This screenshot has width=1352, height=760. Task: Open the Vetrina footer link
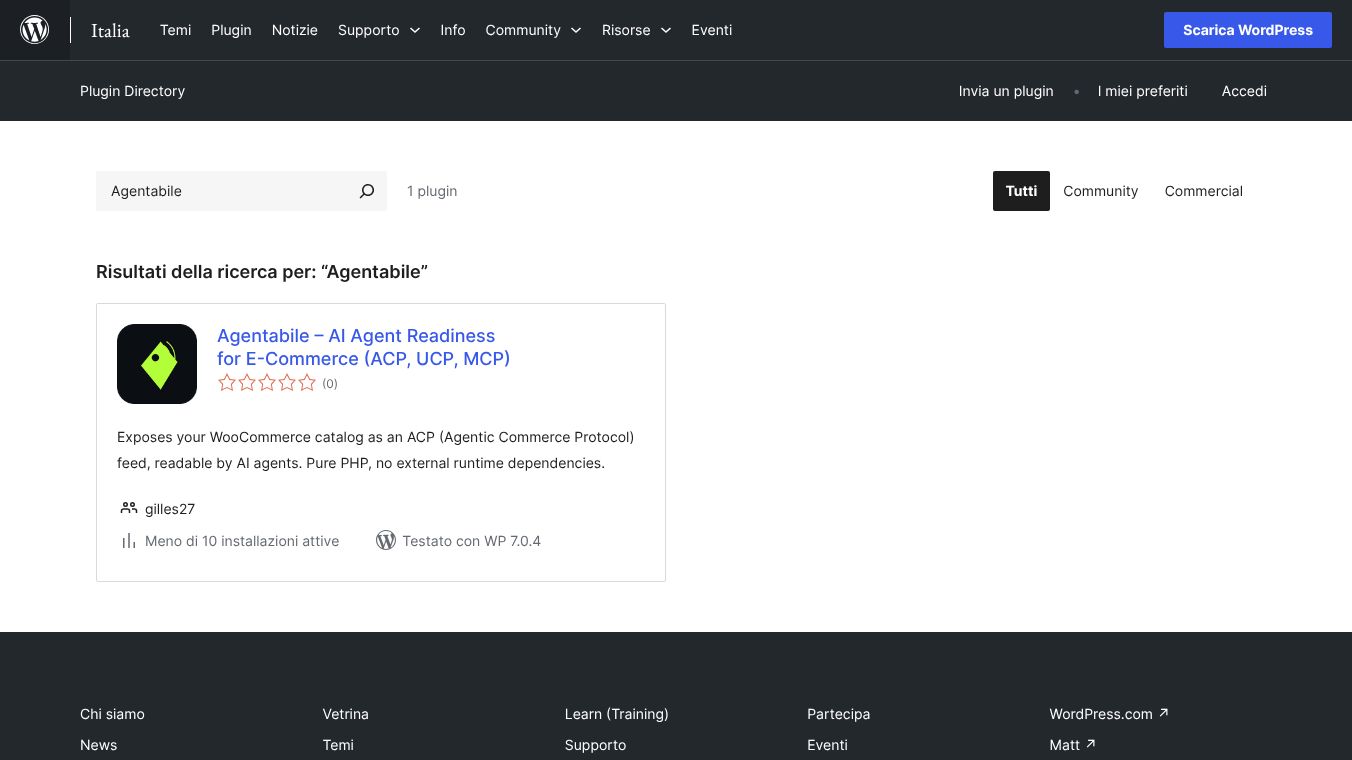[x=346, y=714]
